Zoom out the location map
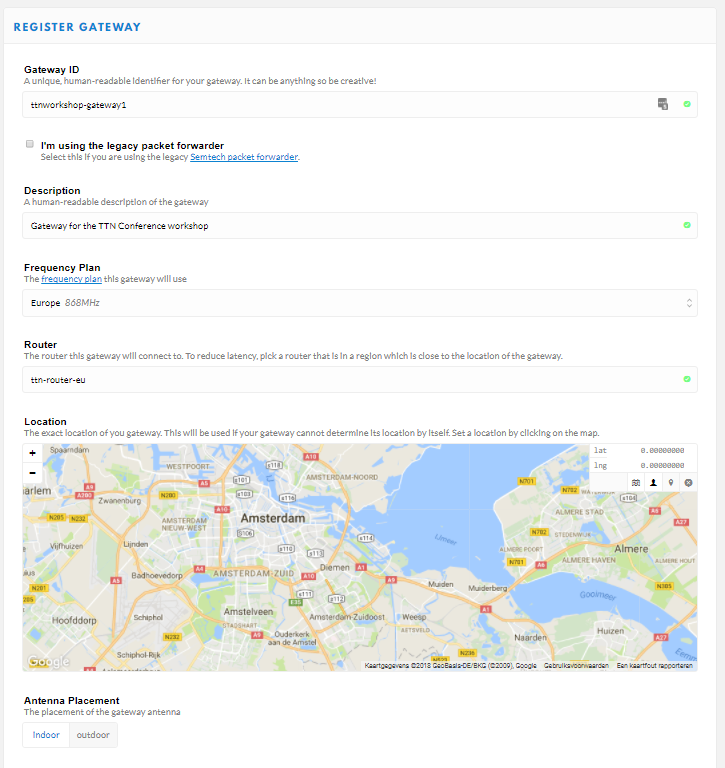 32,473
